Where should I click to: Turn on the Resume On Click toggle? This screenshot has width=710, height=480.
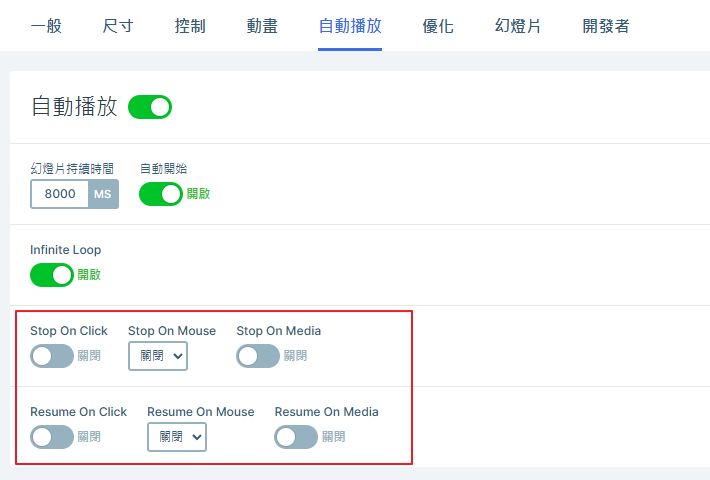pos(52,437)
